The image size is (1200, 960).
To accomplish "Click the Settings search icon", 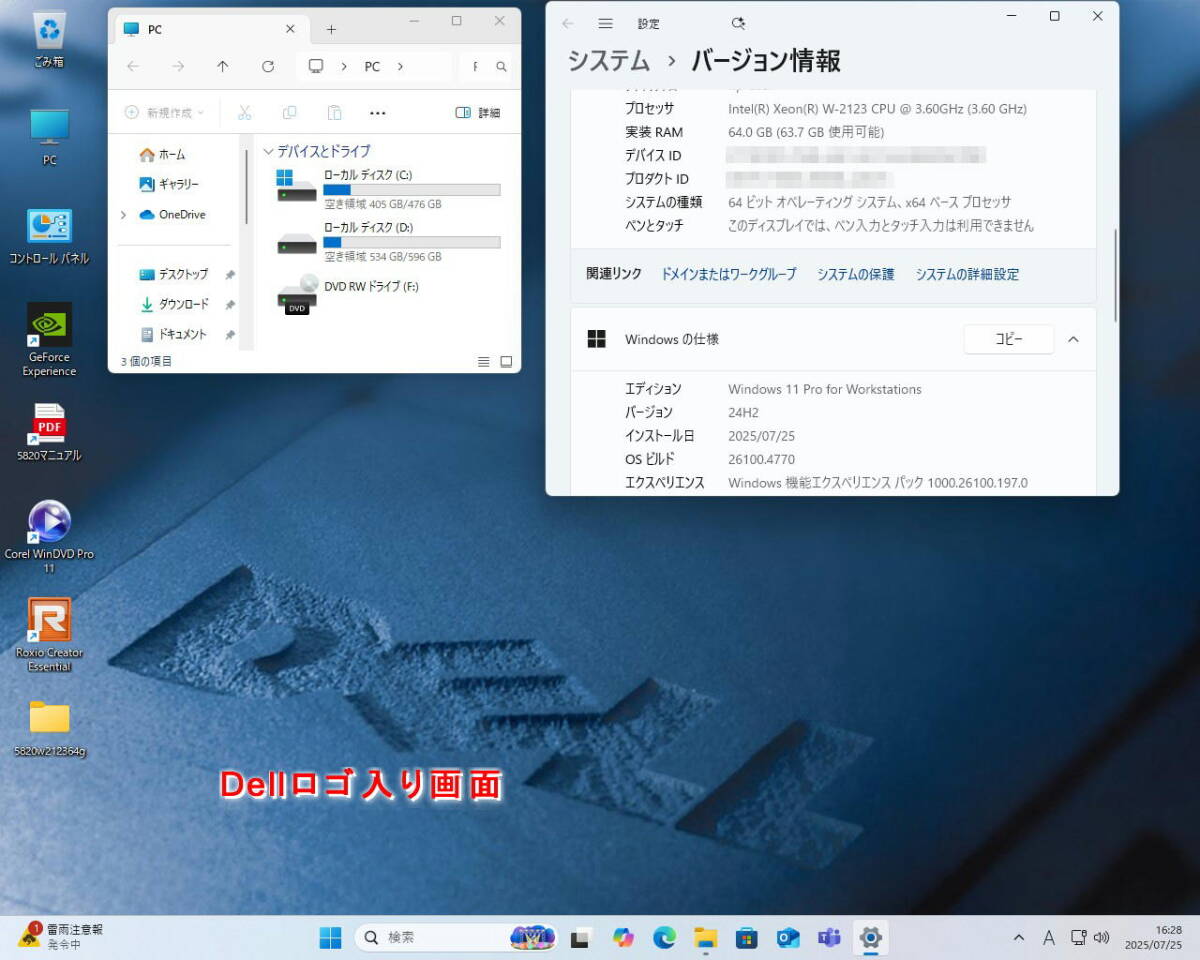I will pyautogui.click(x=738, y=23).
